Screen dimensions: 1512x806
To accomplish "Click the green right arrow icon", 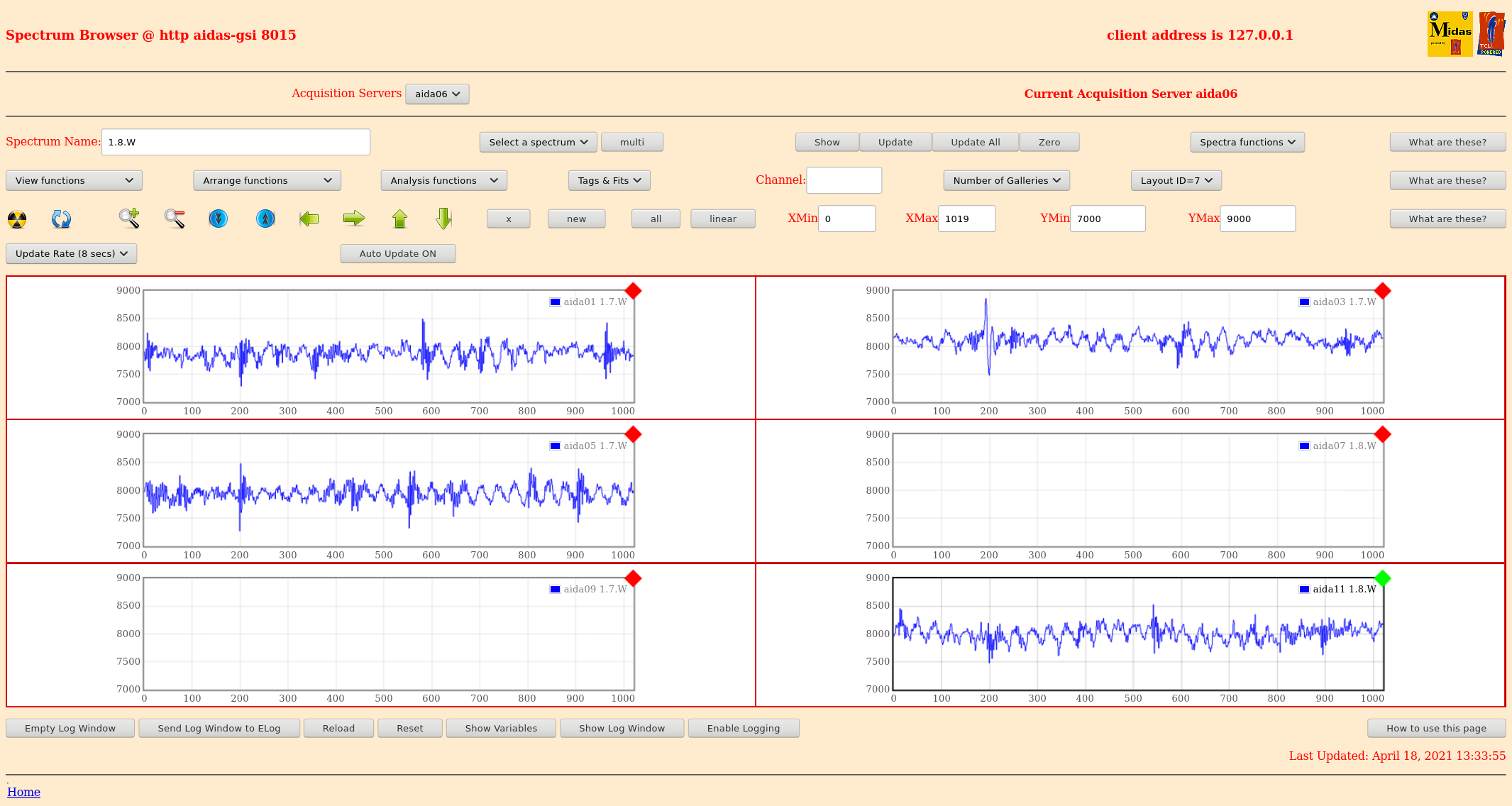I will tap(353, 219).
